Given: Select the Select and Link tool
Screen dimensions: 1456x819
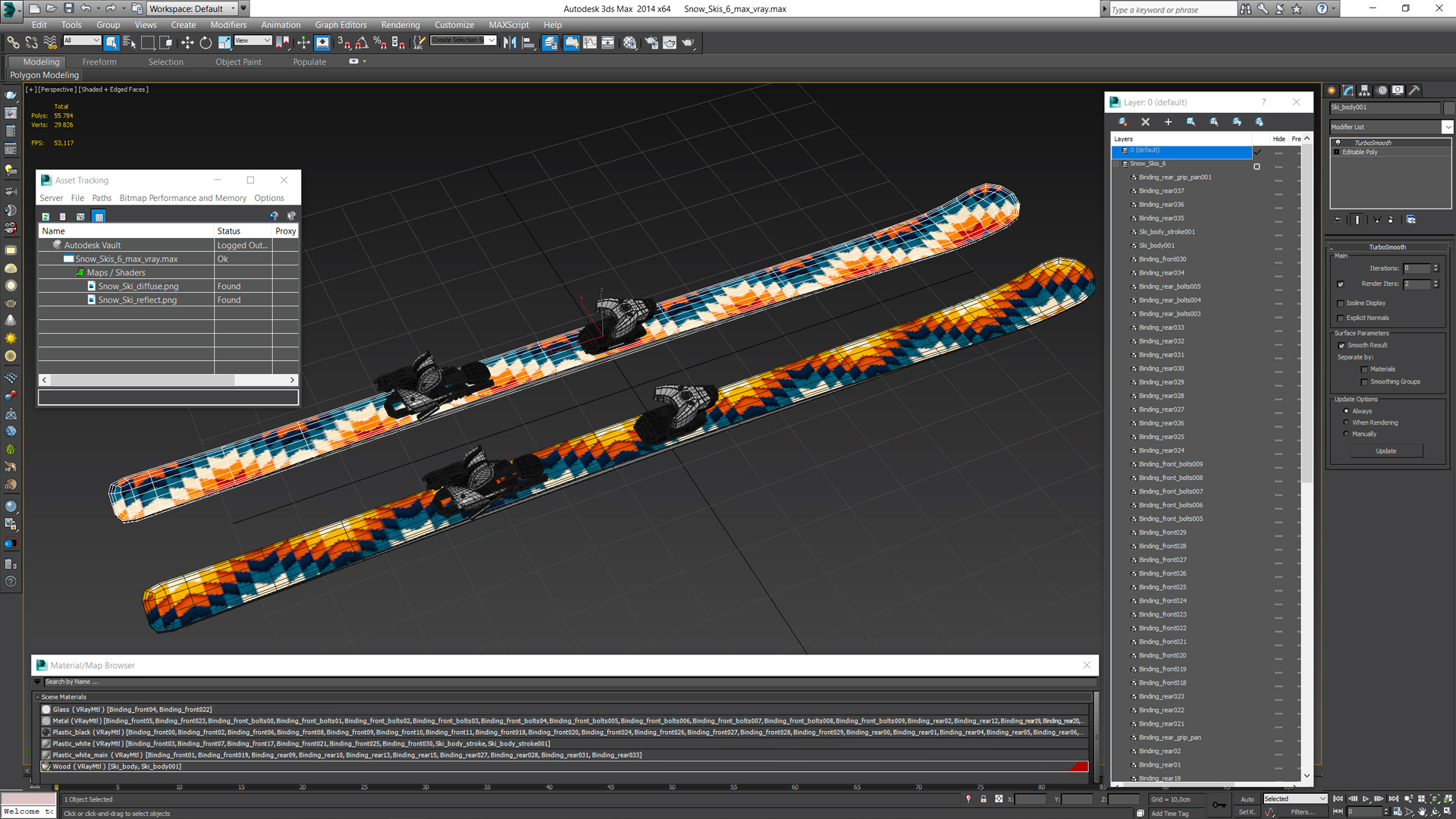Looking at the screenshot, I should 13,42.
